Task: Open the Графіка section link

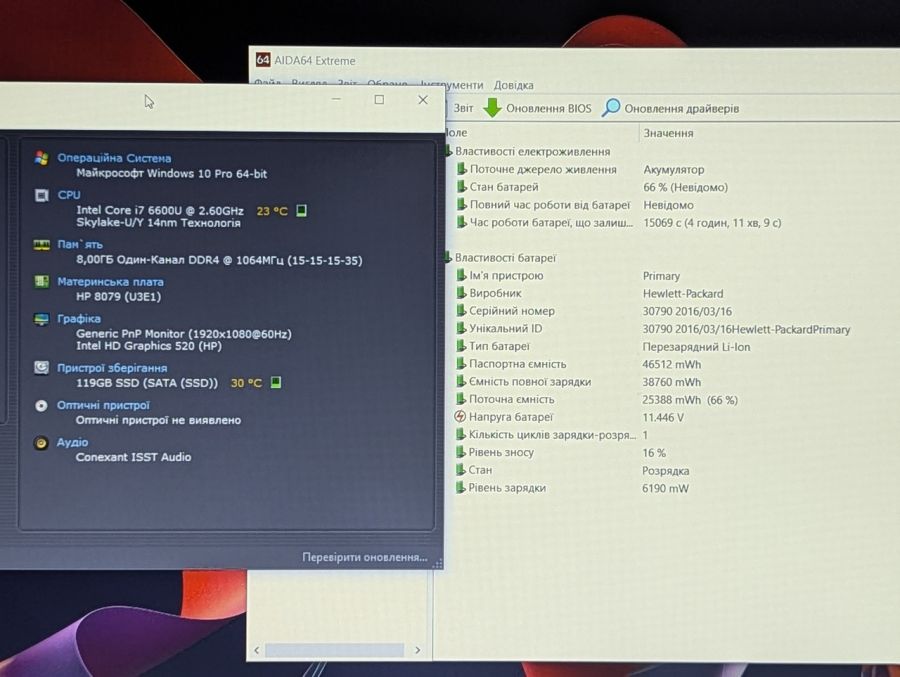Action: click(79, 319)
